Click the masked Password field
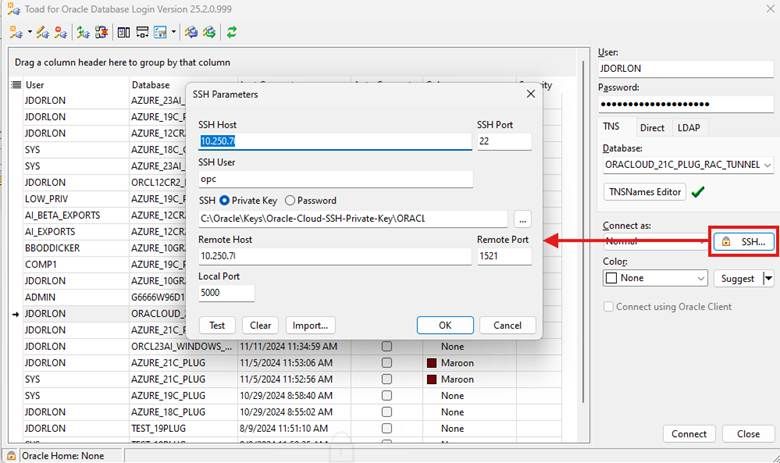The image size is (780, 463). (686, 104)
